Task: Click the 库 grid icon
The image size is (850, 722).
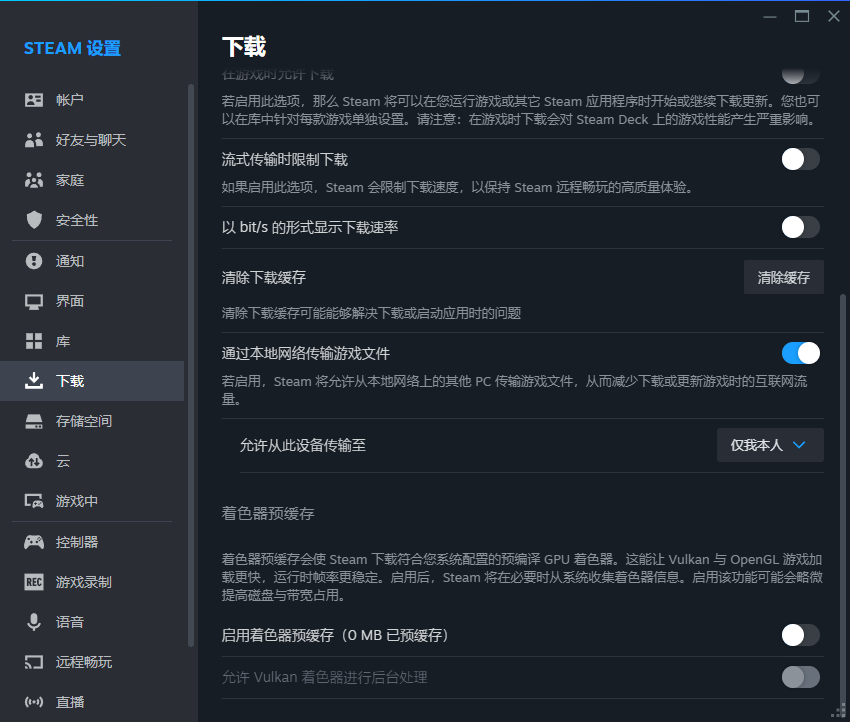Action: click(x=34, y=341)
